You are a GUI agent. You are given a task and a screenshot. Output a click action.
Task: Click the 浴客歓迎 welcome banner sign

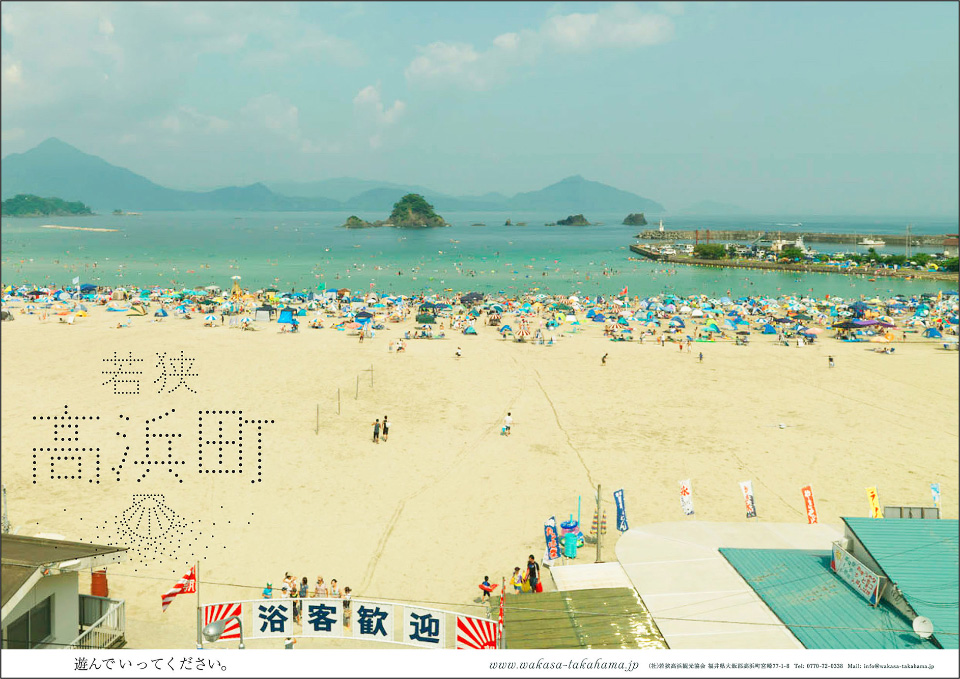tap(350, 624)
